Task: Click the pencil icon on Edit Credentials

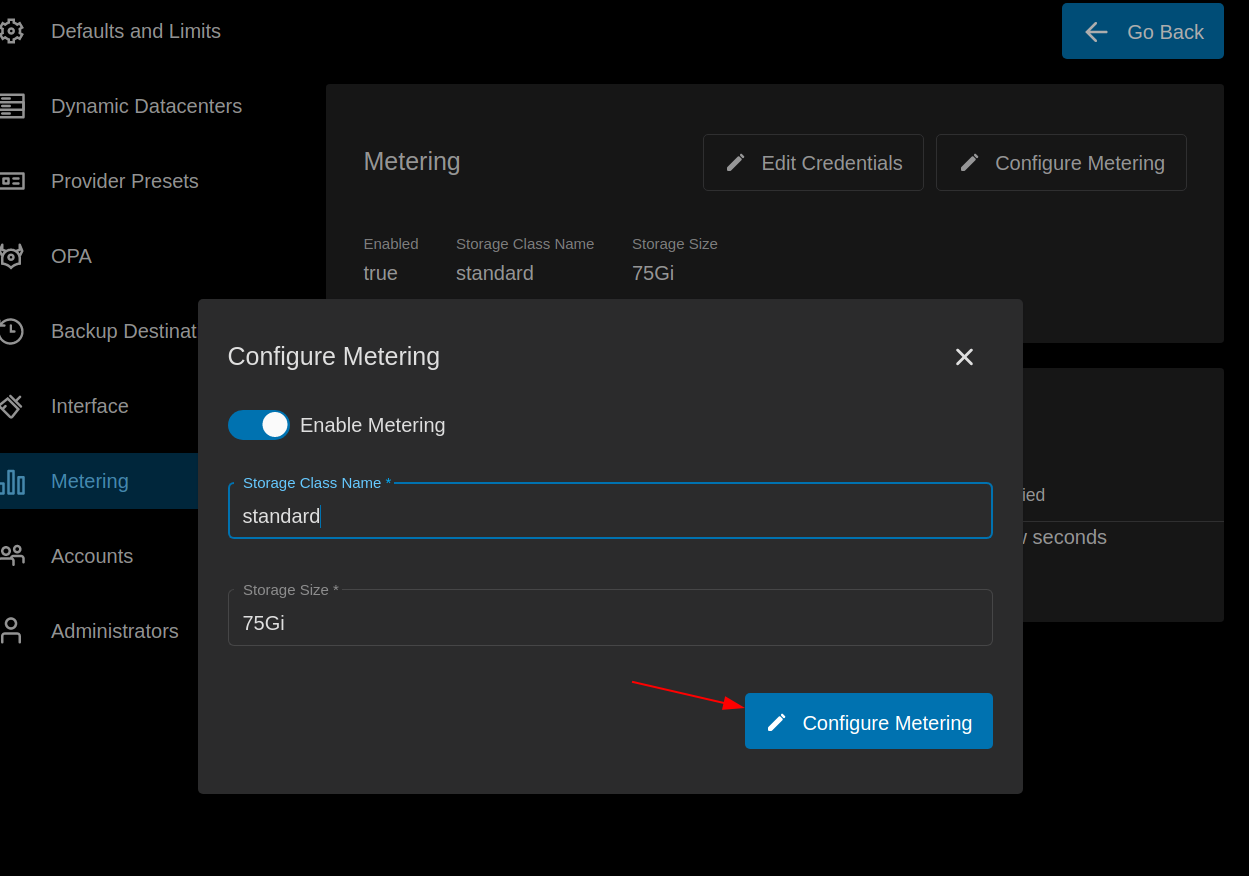Action: pos(737,161)
